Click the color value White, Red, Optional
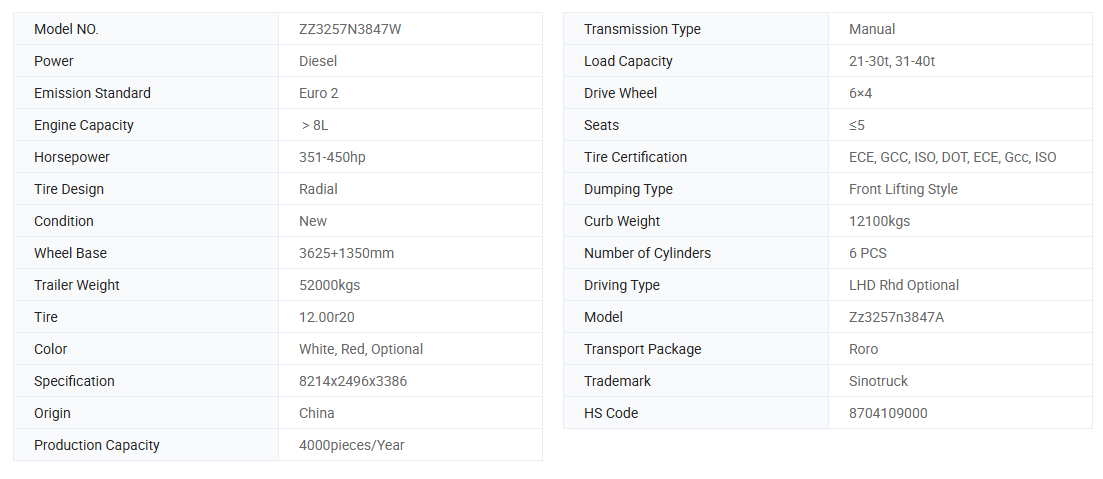 tap(361, 349)
